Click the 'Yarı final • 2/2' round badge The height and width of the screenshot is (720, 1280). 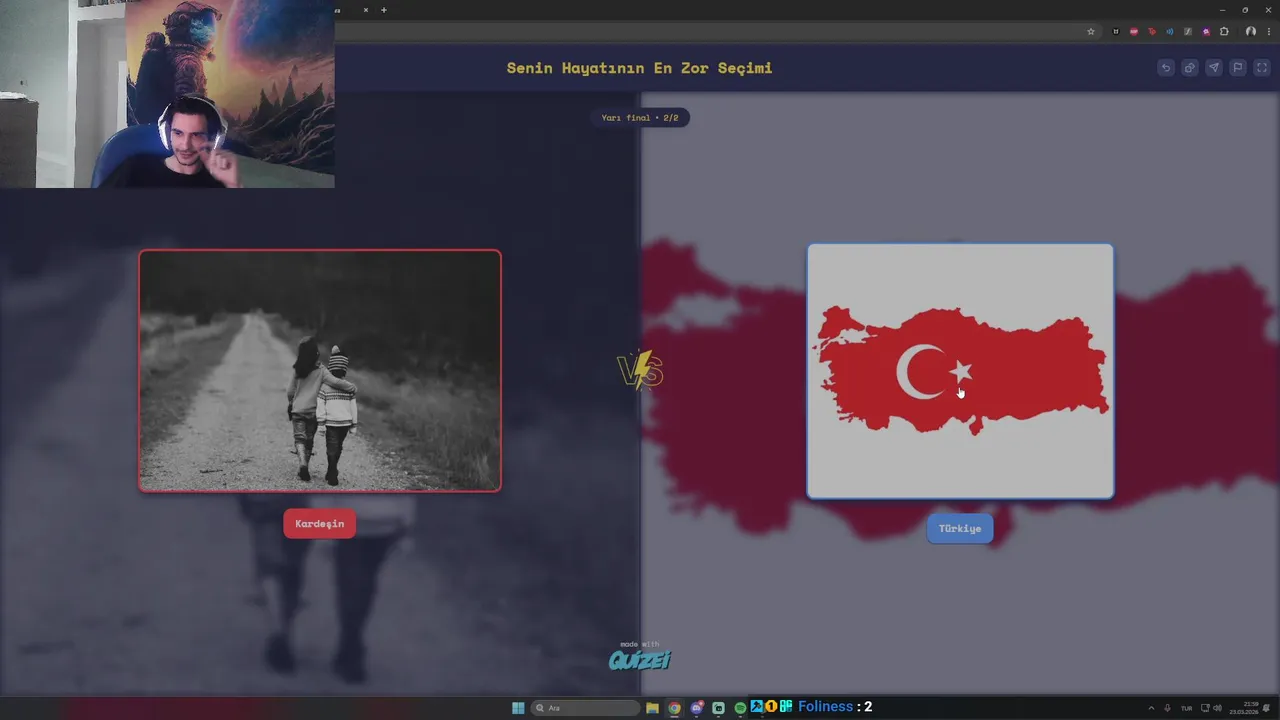coord(640,118)
